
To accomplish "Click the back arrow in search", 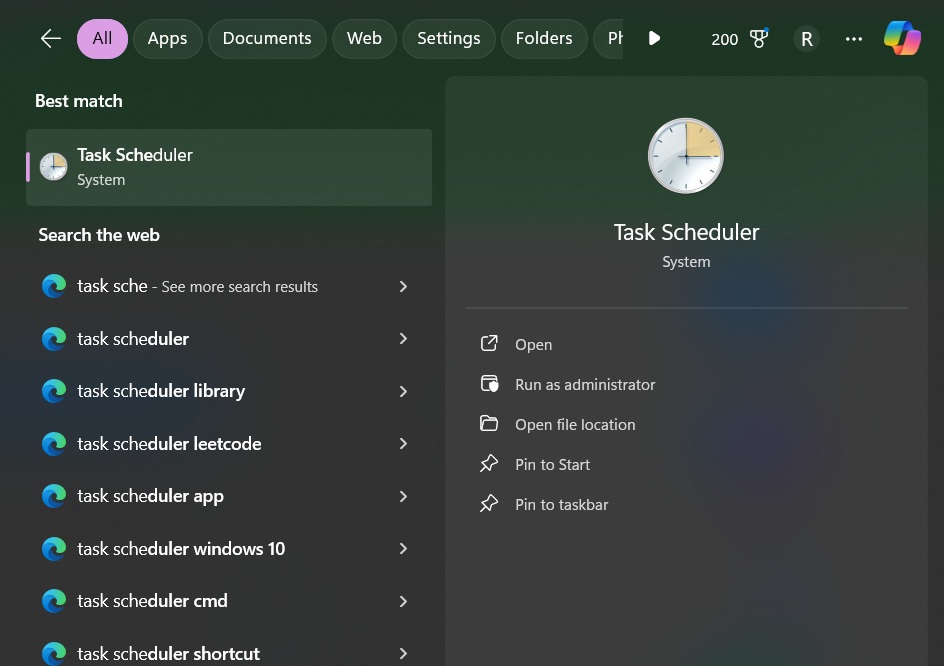I will coord(50,39).
